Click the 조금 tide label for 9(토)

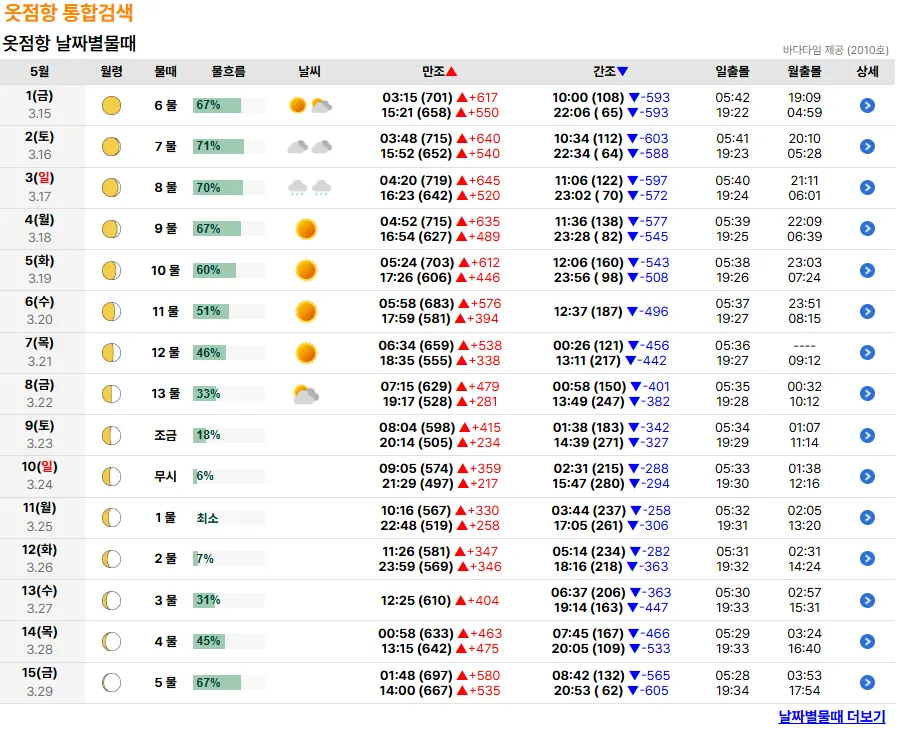[165, 435]
